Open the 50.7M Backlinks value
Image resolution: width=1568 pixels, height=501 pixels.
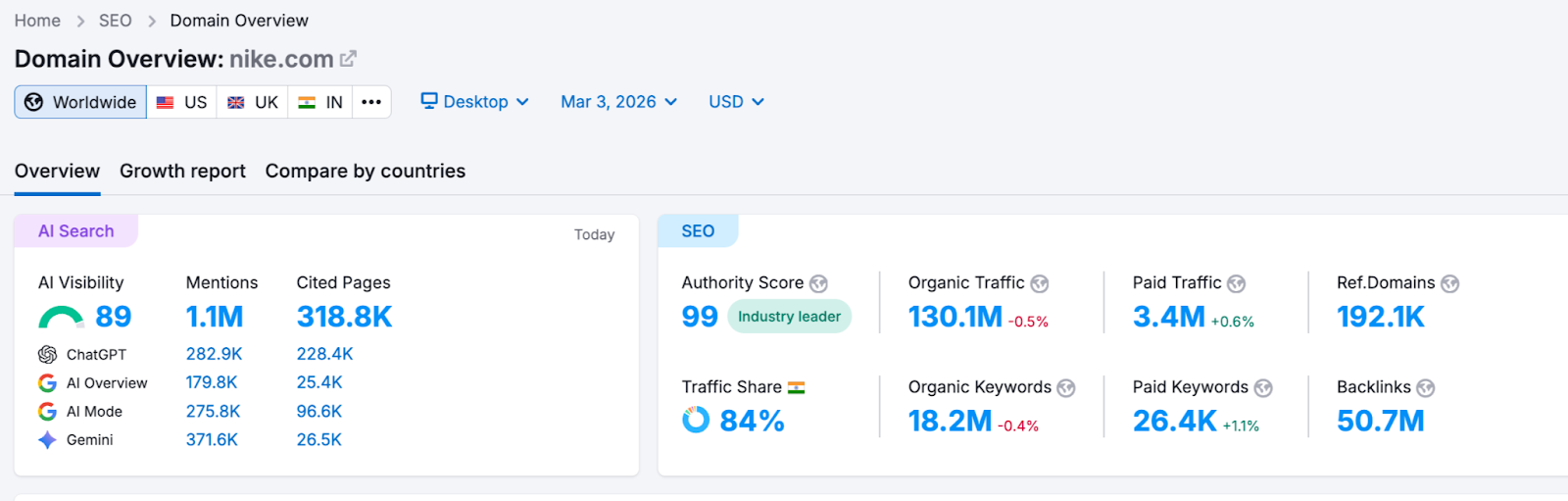[x=1380, y=422]
